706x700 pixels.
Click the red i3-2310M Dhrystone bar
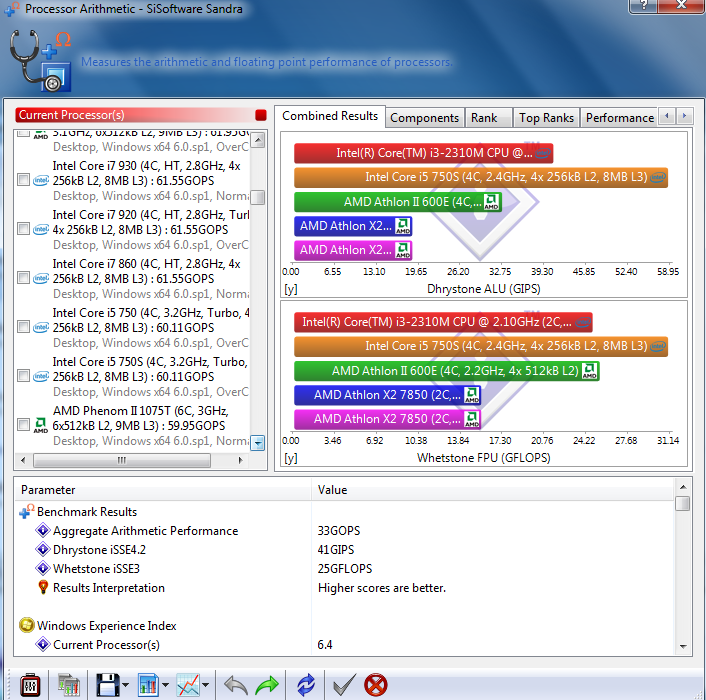423,153
